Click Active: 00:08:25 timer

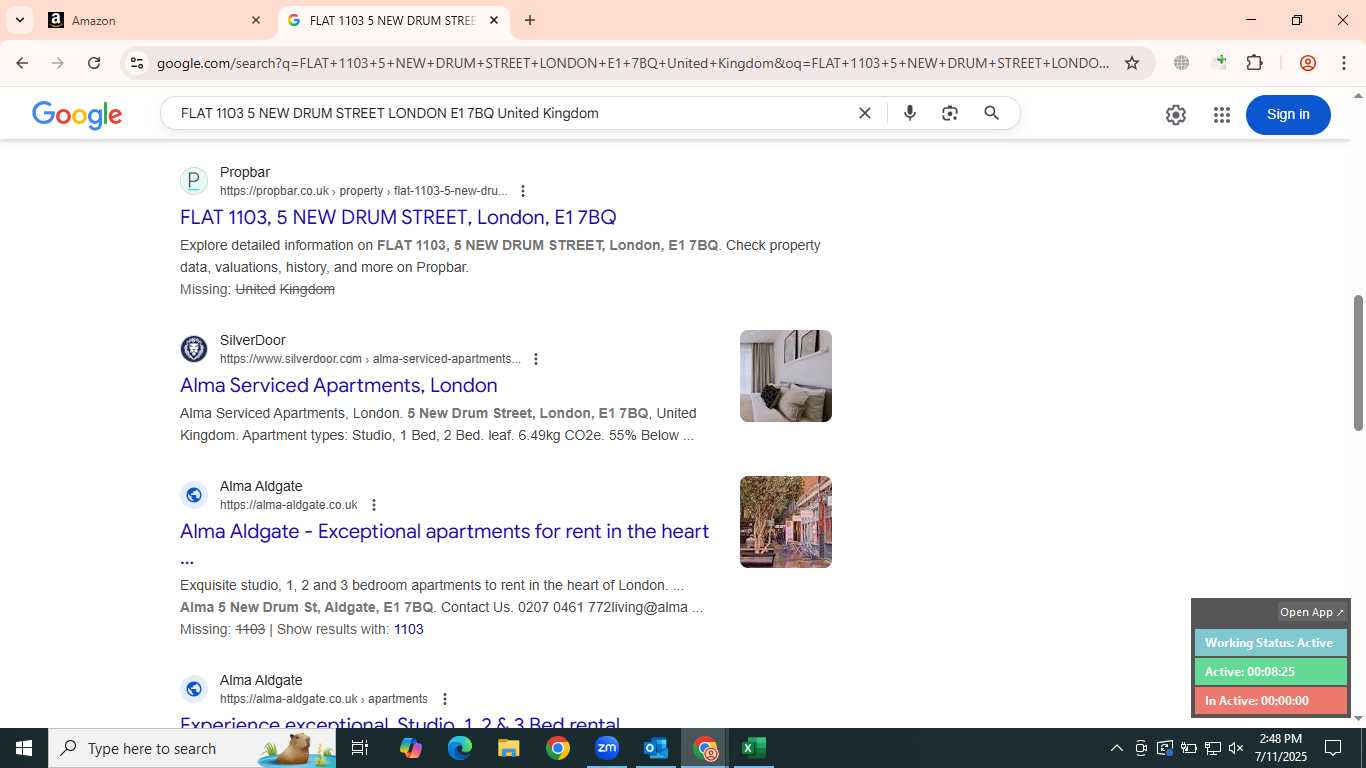[x=1270, y=672]
